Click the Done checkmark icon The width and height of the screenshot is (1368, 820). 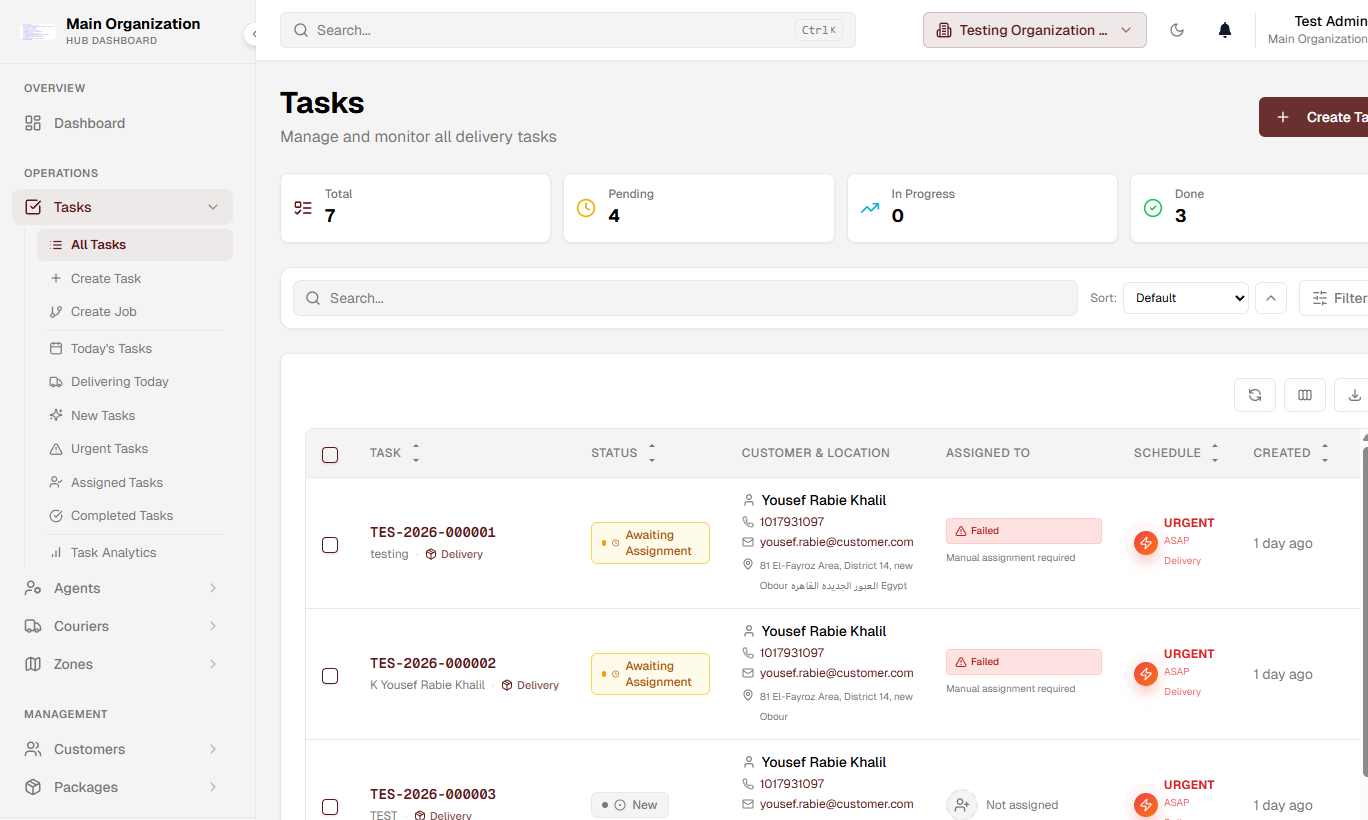pyautogui.click(x=1153, y=208)
